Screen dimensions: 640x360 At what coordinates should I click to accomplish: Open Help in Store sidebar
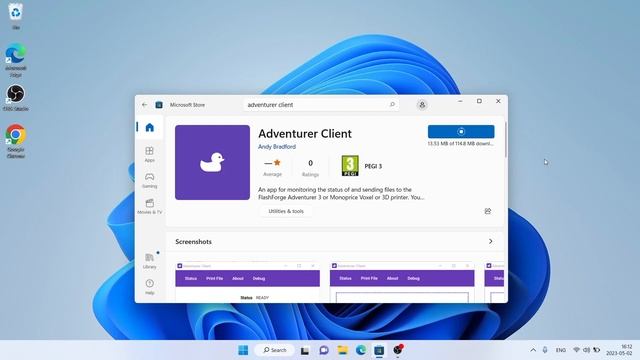[x=149, y=287]
